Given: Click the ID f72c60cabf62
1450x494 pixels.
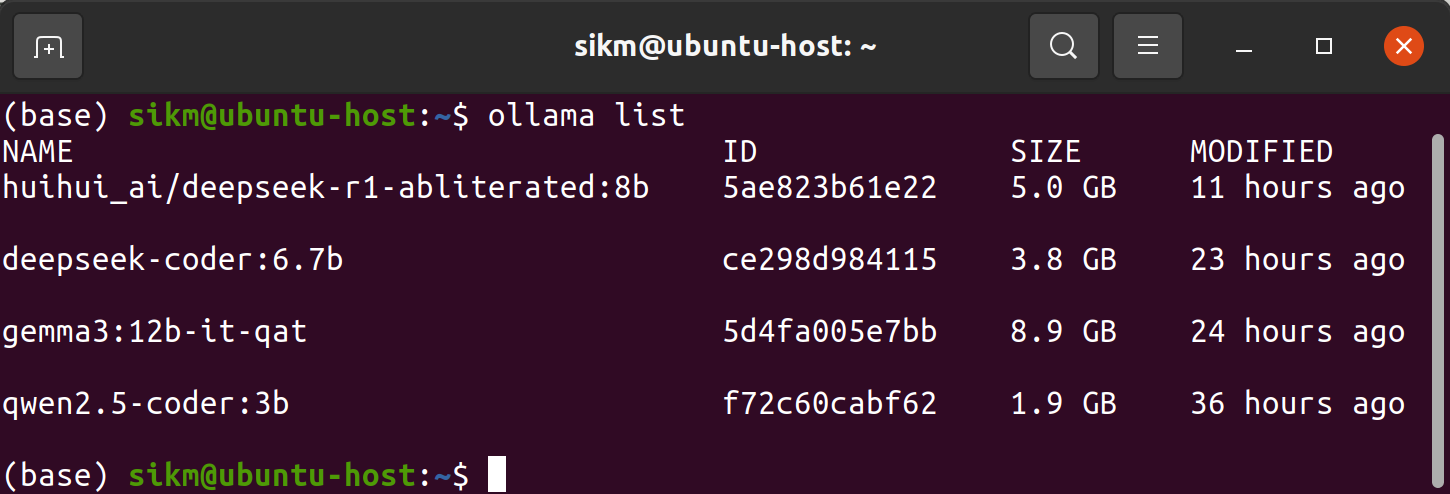Looking at the screenshot, I should (829, 403).
